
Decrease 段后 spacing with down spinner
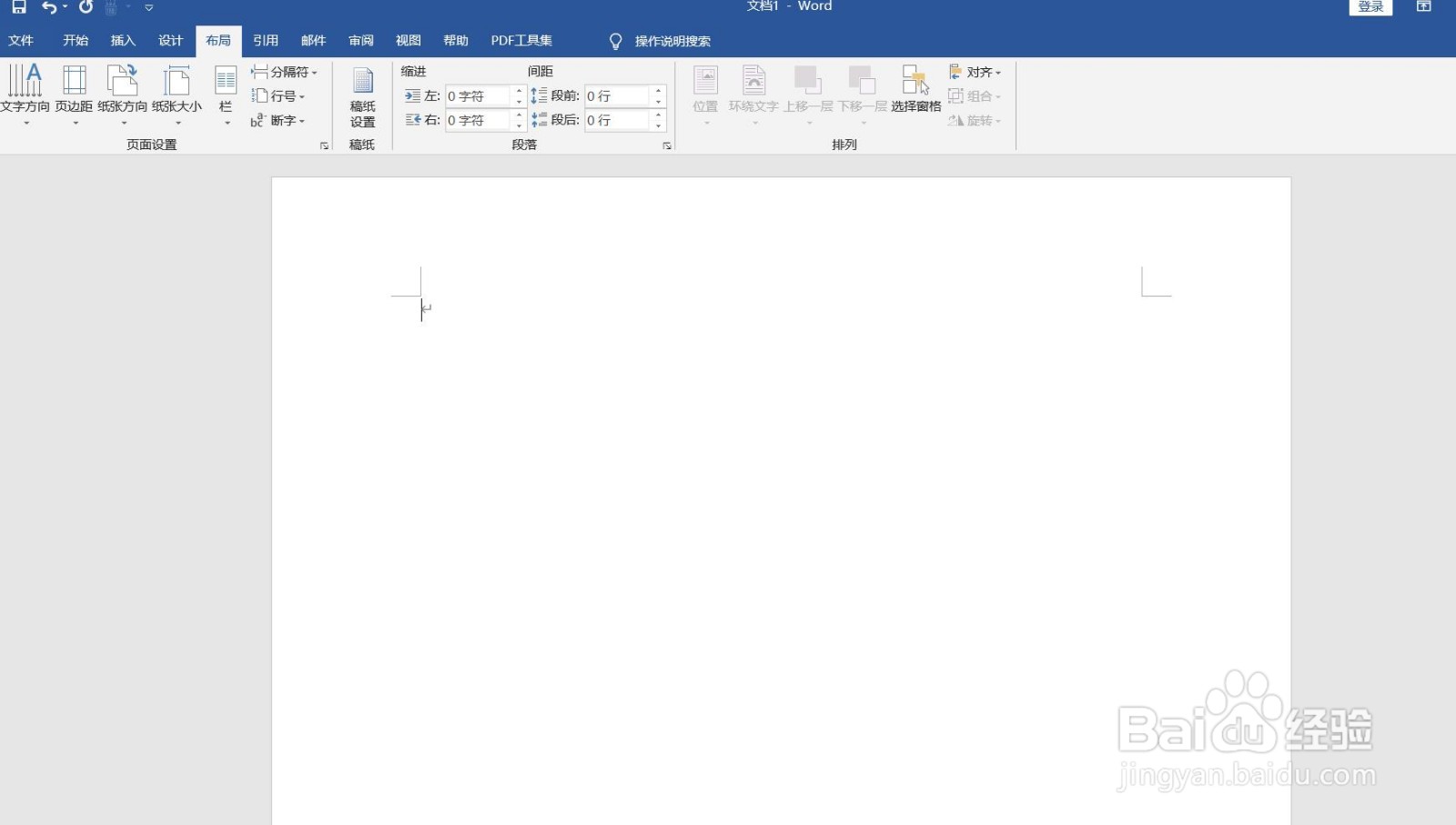click(659, 126)
